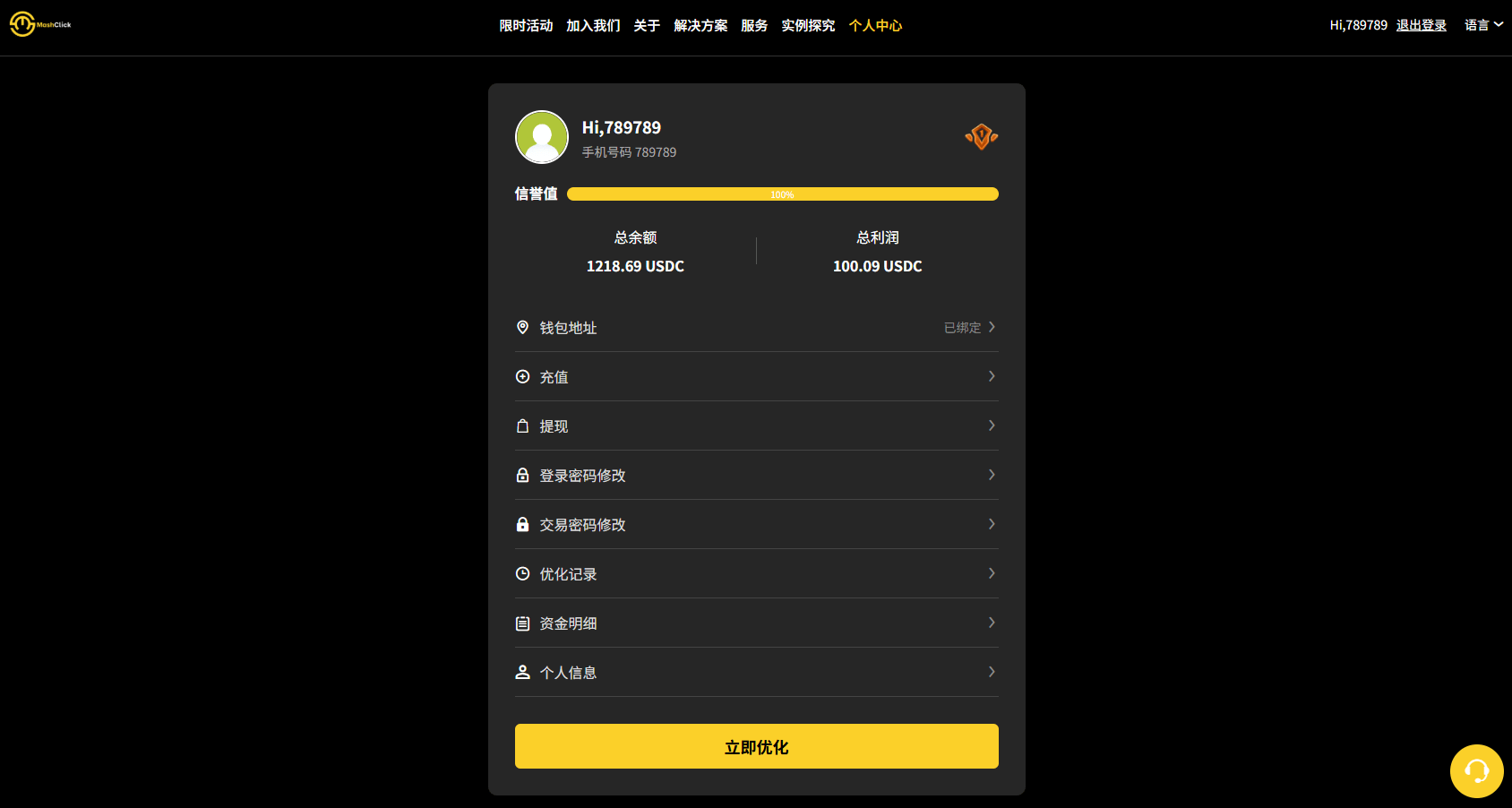Click the wallet address pin icon
This screenshot has height=808, width=1512.
522,327
